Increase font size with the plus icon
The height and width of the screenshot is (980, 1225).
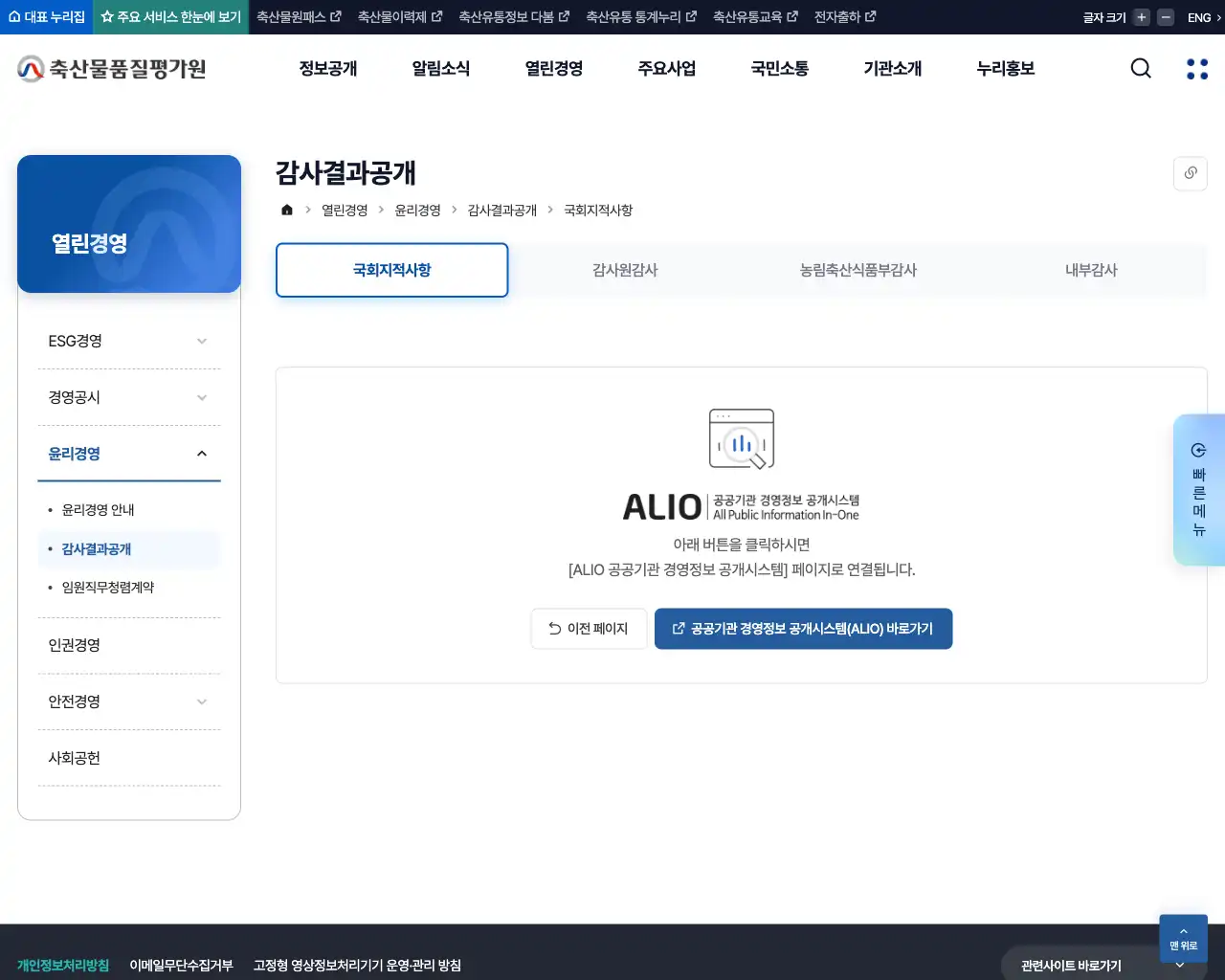(x=1142, y=17)
